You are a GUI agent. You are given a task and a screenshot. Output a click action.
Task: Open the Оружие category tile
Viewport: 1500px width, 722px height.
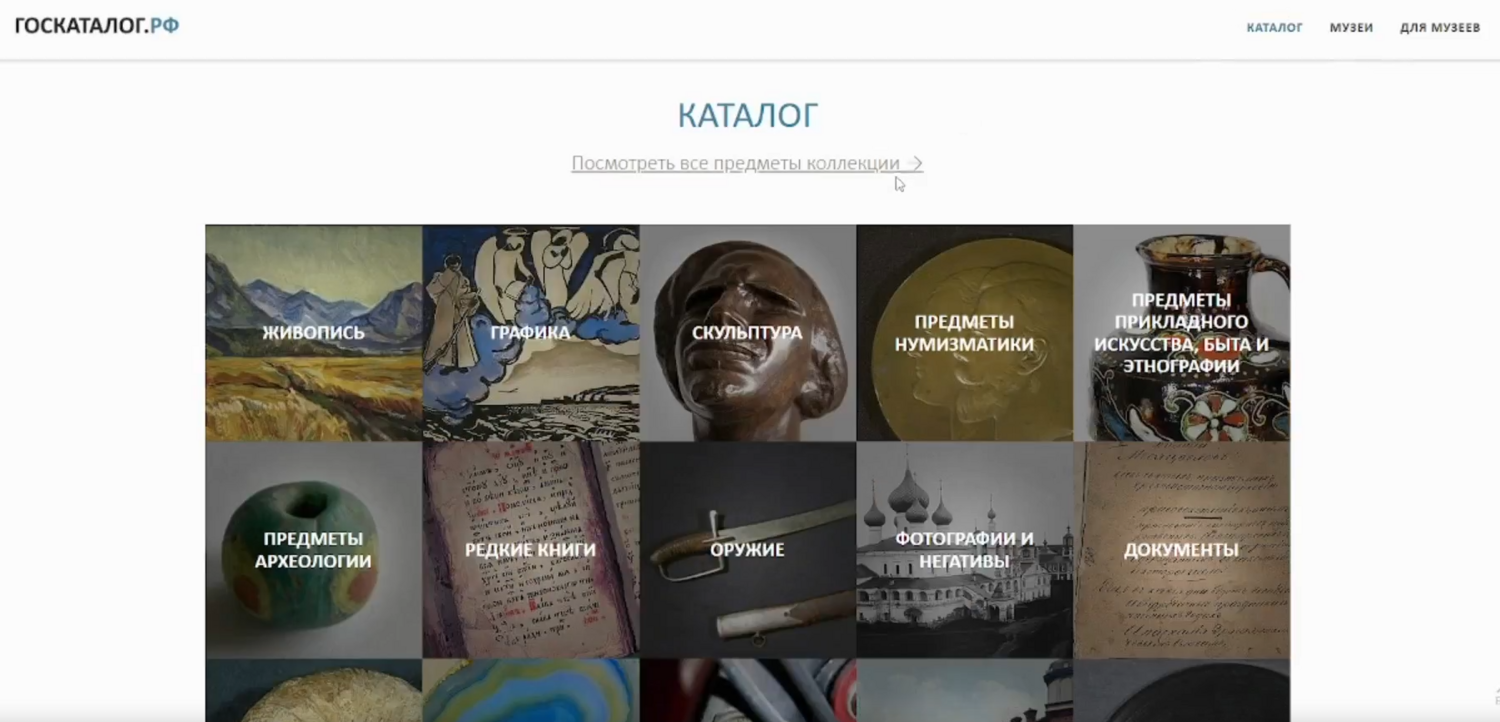(x=748, y=550)
